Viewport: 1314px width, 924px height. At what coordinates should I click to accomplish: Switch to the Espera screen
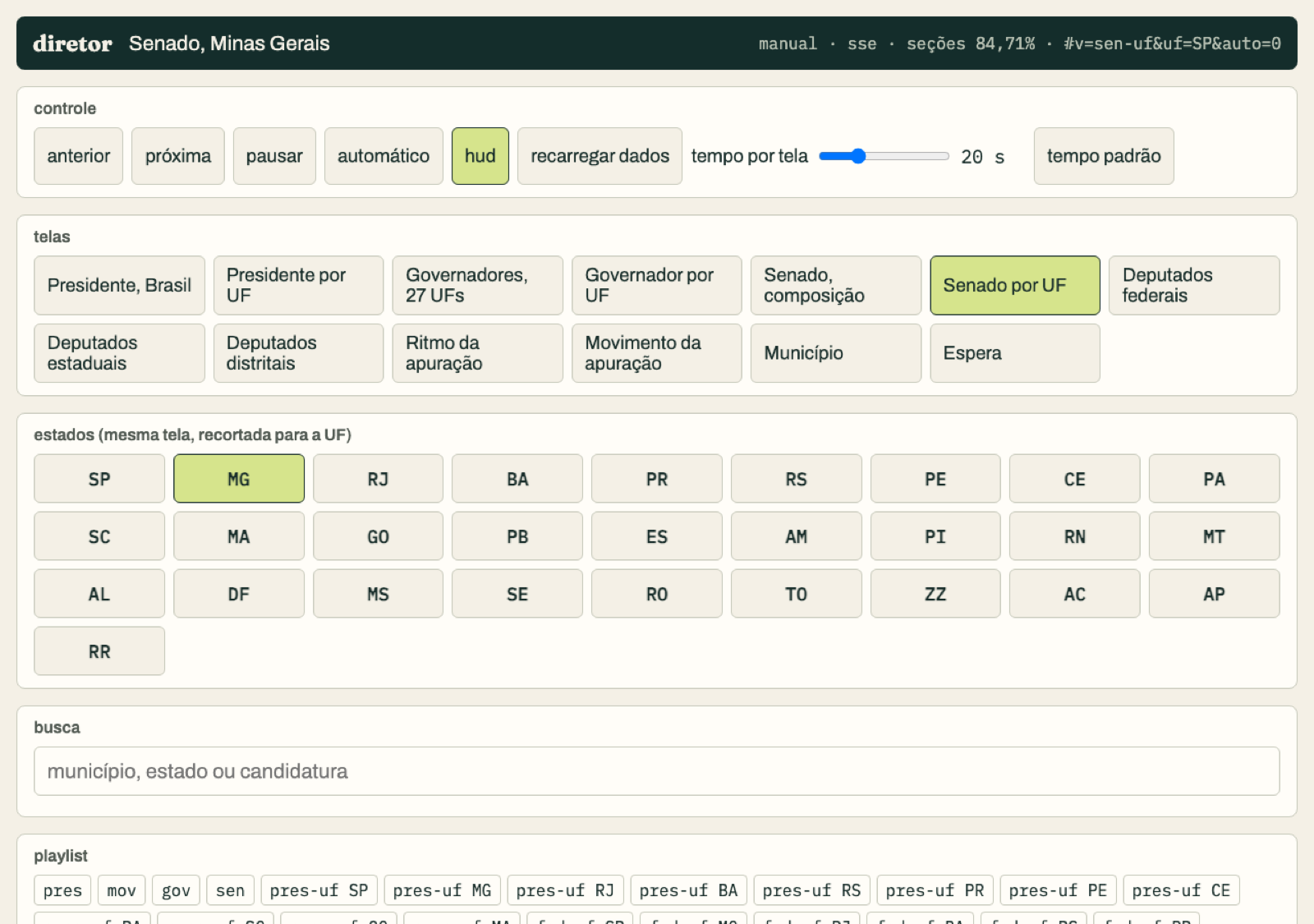pos(1015,353)
